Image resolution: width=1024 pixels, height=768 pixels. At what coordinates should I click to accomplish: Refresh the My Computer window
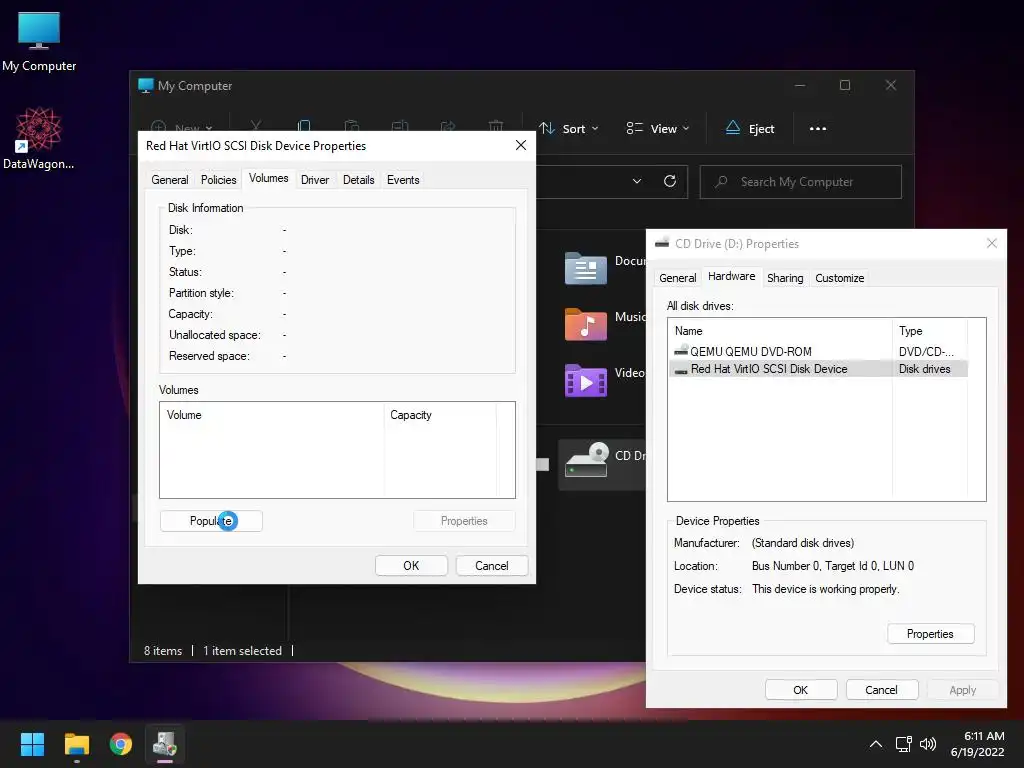click(669, 182)
